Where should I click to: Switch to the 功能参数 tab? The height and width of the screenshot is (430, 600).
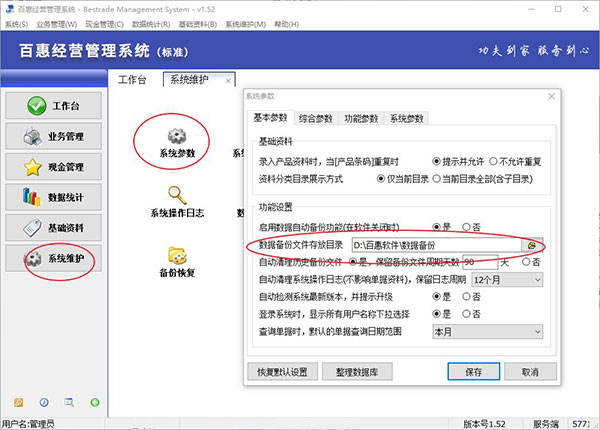point(361,119)
